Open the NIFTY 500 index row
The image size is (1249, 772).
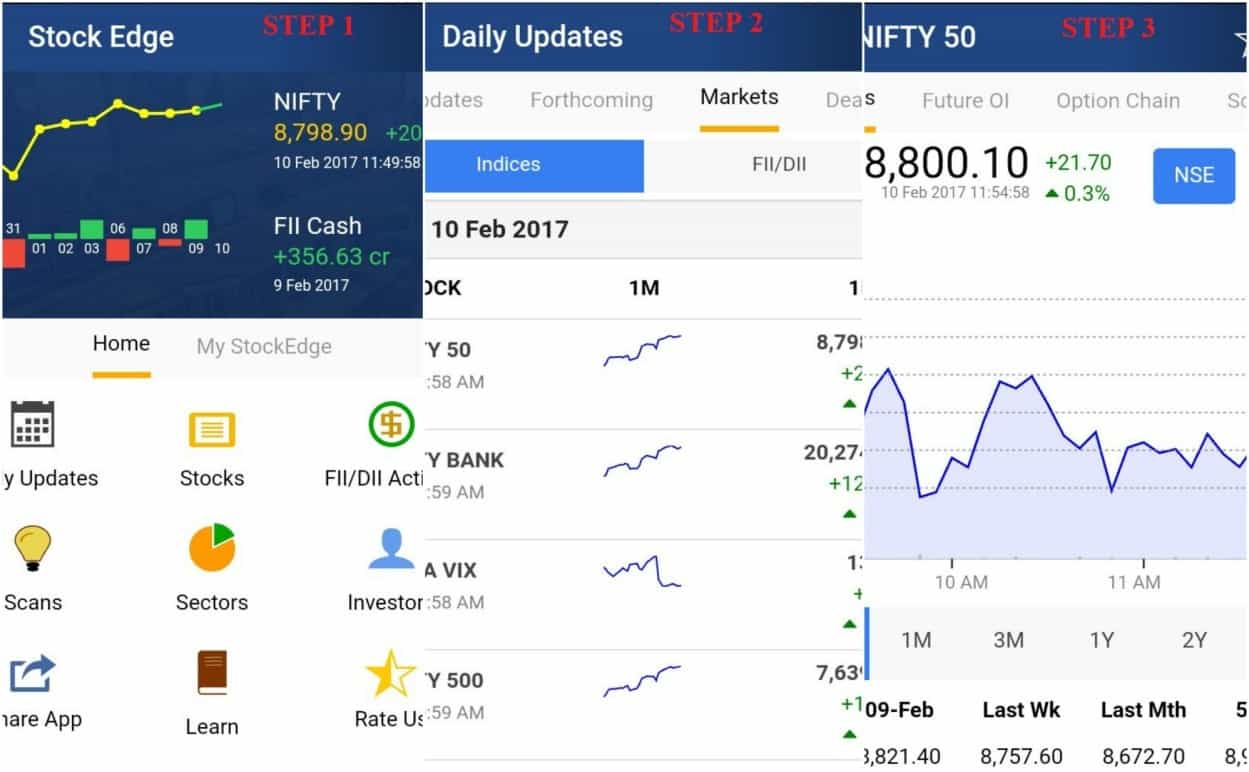(x=643, y=704)
